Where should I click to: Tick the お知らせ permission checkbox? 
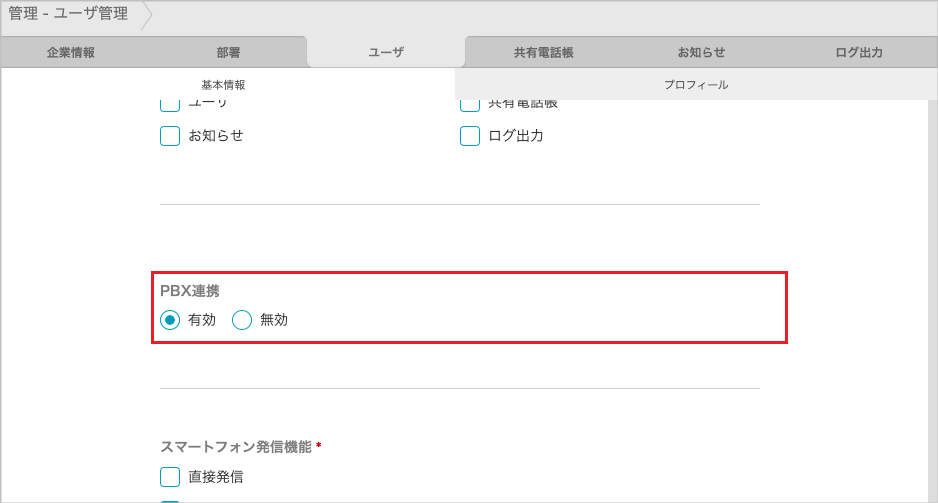[x=170, y=136]
